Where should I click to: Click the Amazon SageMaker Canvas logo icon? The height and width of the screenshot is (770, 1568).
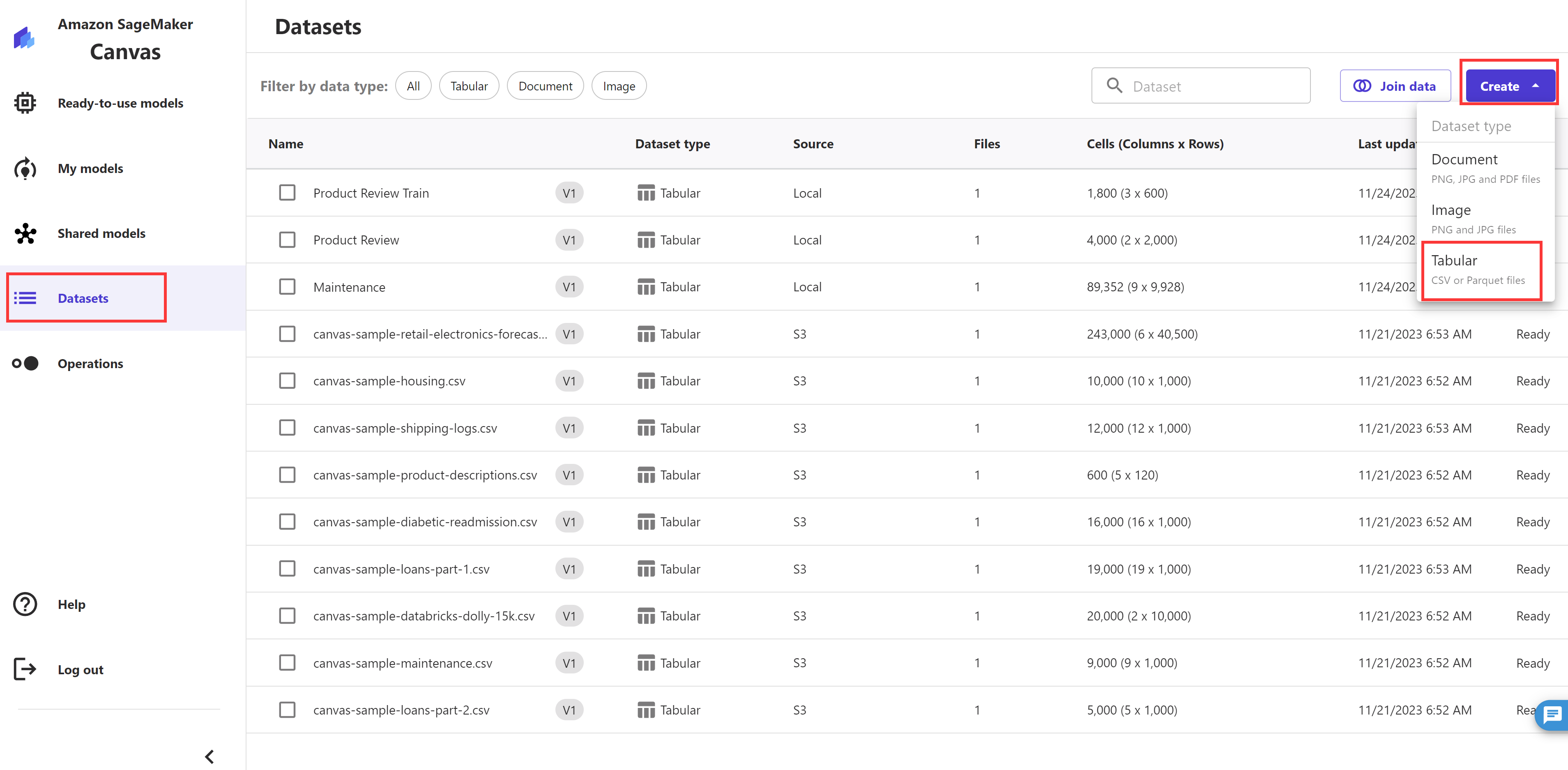click(x=24, y=38)
